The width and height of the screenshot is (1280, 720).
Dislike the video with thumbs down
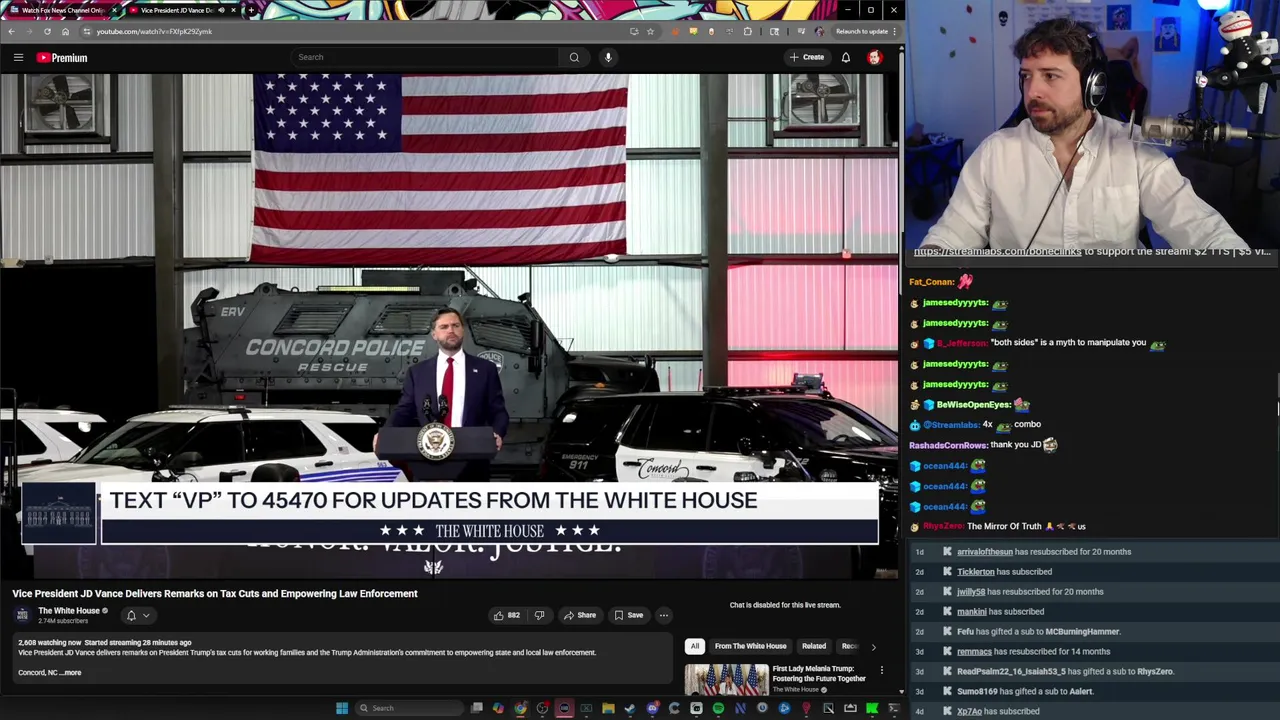tap(539, 615)
